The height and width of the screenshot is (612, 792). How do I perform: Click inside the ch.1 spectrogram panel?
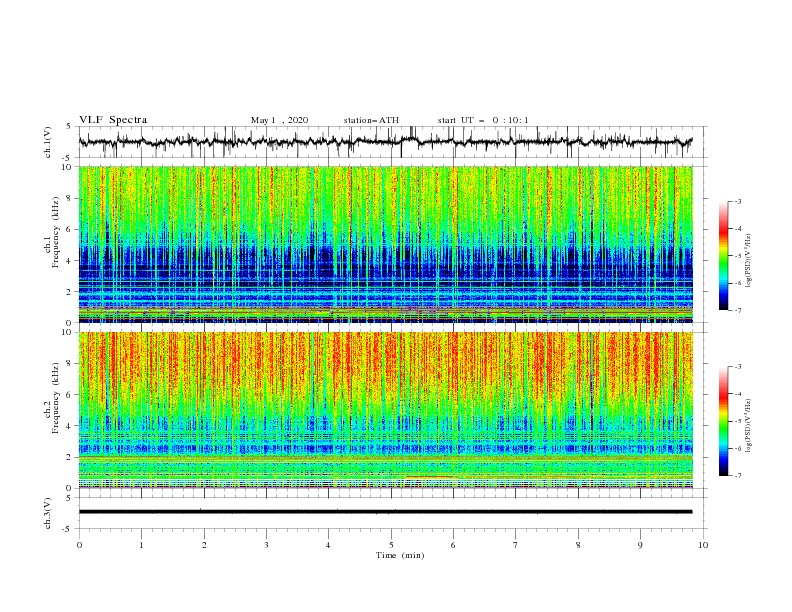[x=385, y=244]
